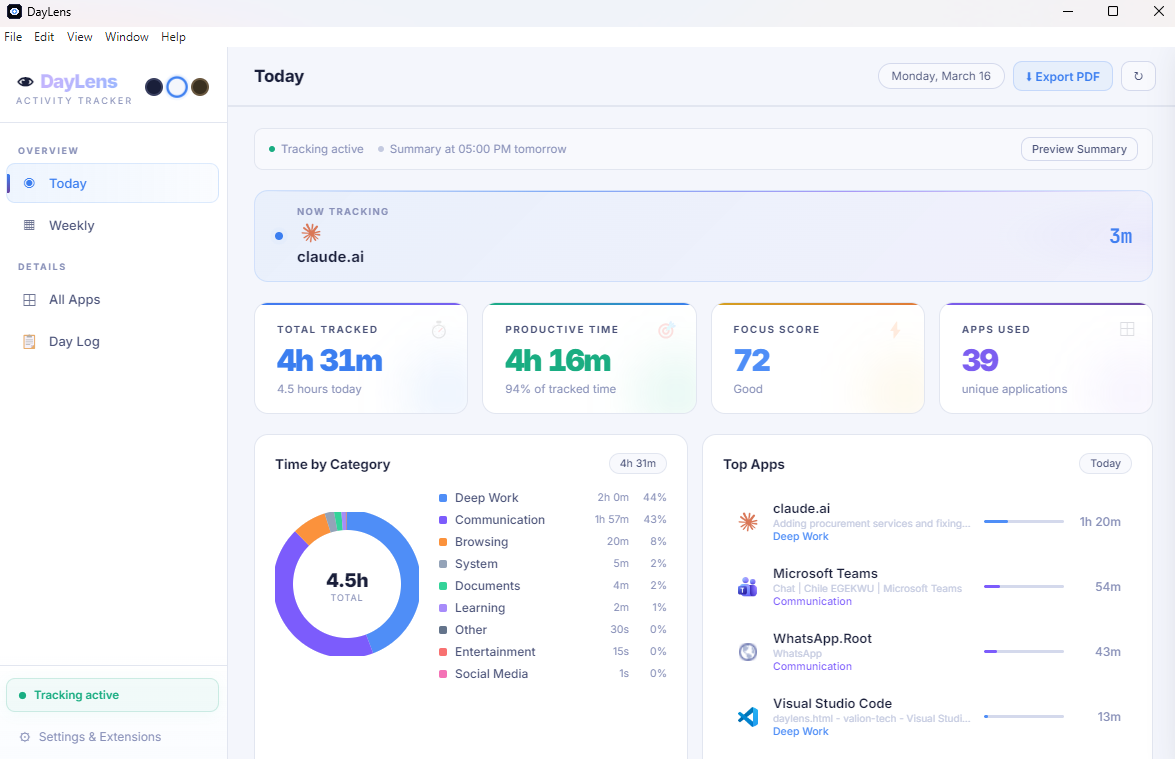1175x759 pixels.
Task: Export the report as PDF
Action: pos(1063,76)
